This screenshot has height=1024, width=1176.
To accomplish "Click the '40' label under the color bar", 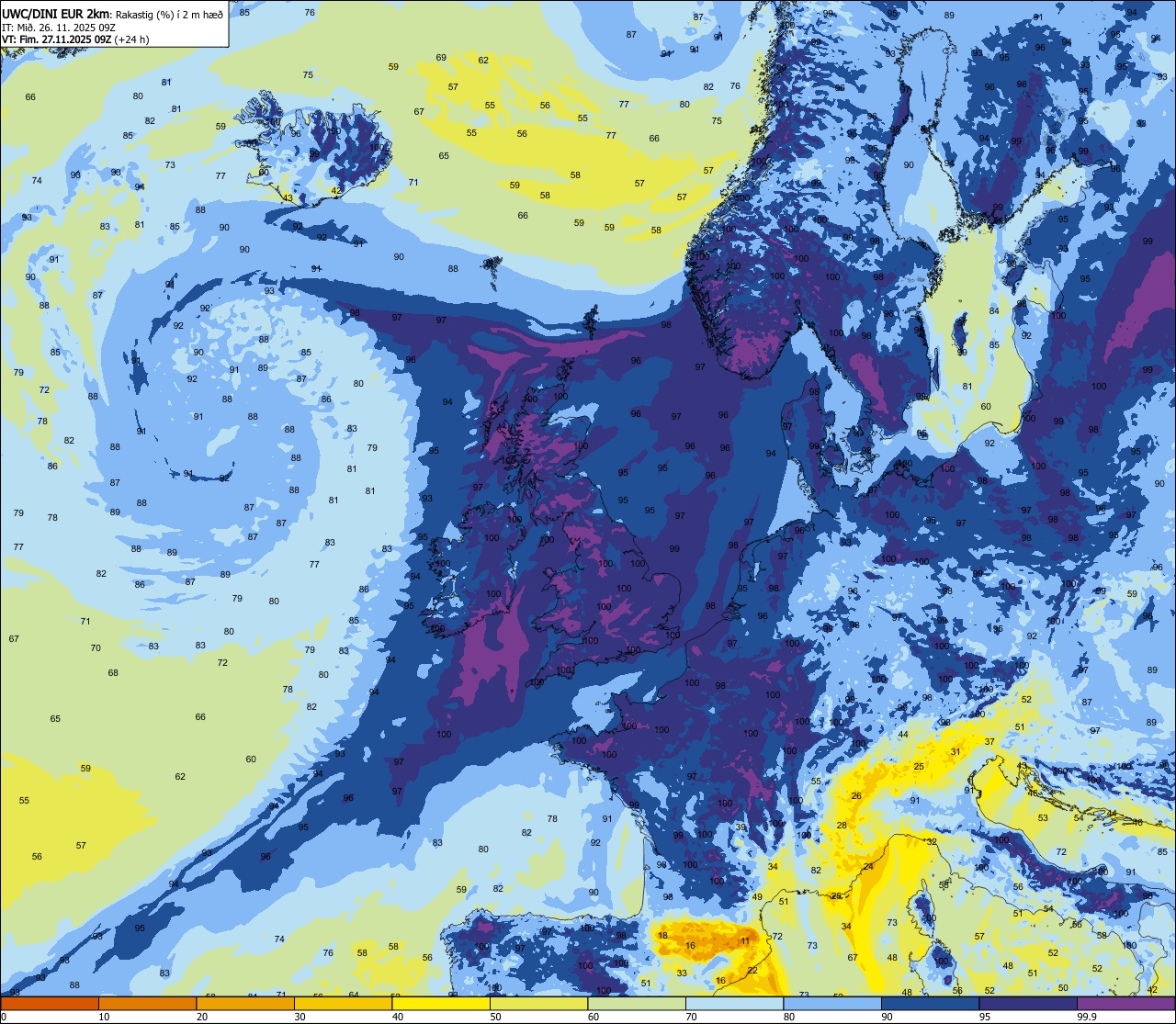I will click(x=398, y=1017).
